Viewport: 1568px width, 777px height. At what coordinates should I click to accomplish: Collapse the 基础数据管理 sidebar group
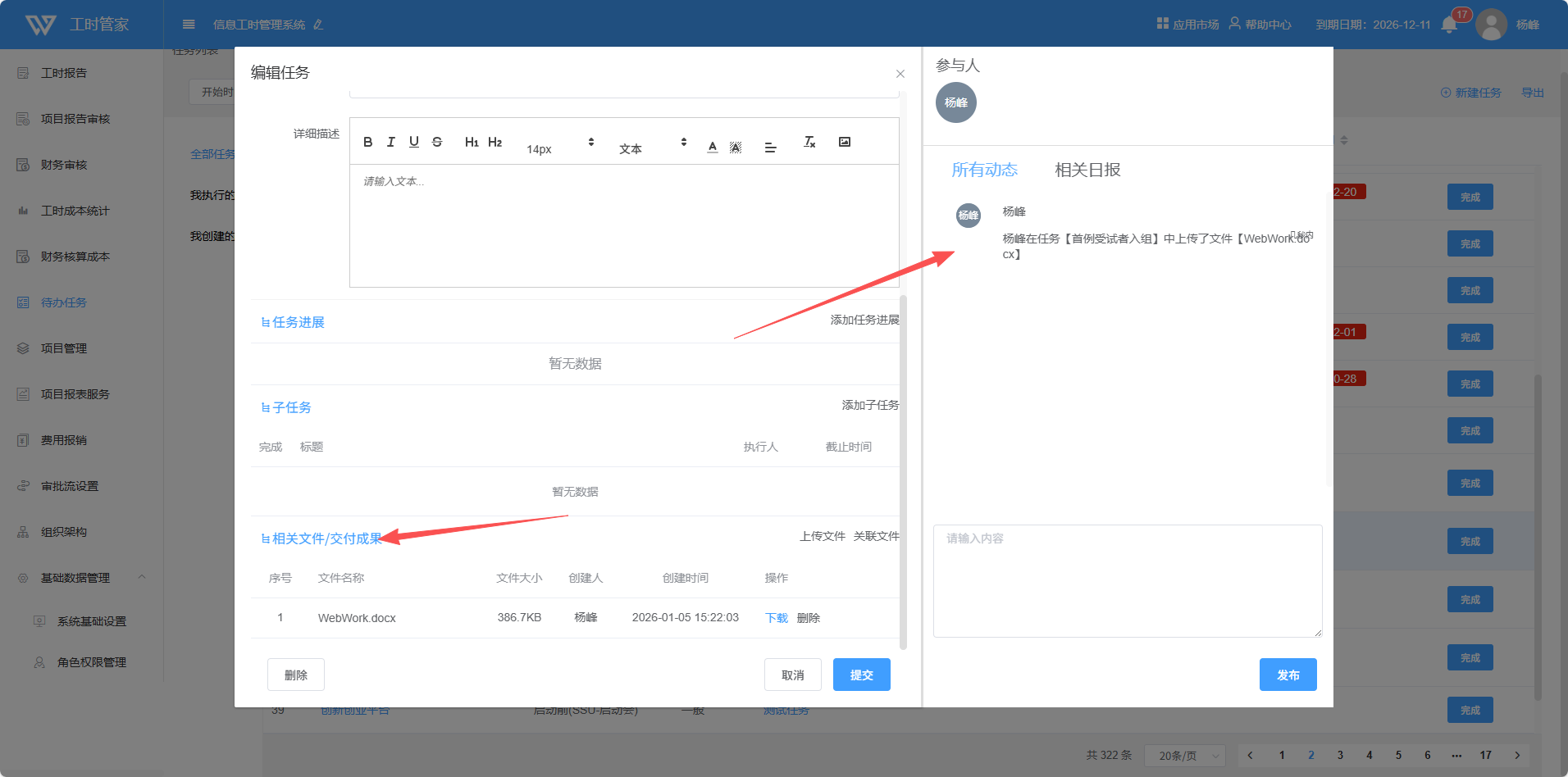pos(142,578)
